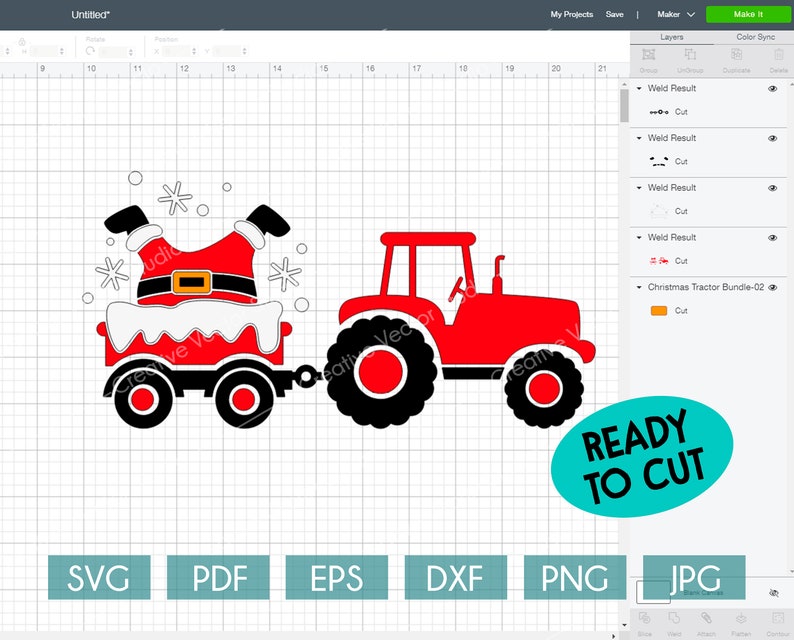The width and height of the screenshot is (794, 640).
Task: Hide the Christmas Tractor Bundle-02 layer
Action: [772, 287]
